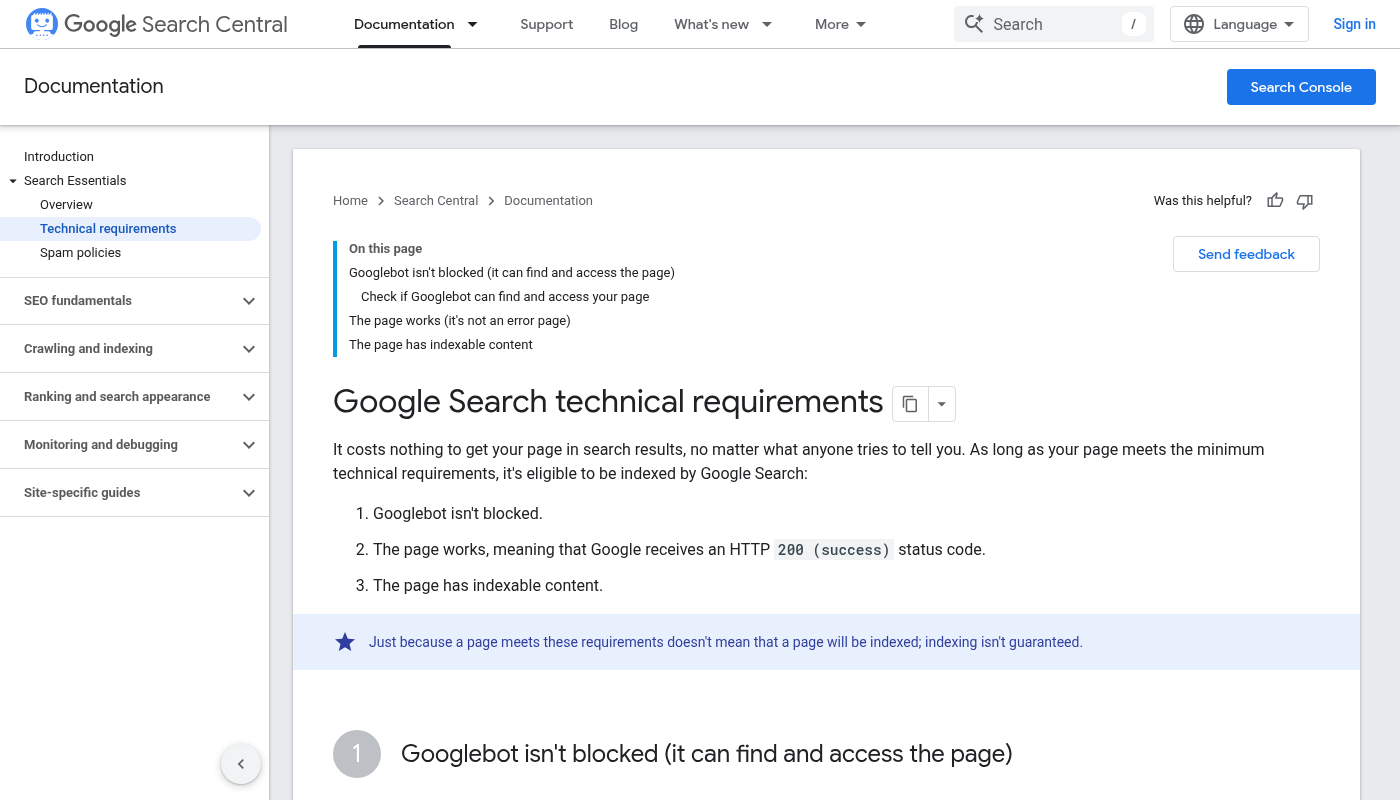Screen dimensions: 1400x800
Task: Click the '200 (success)' code text
Action: 834,550
